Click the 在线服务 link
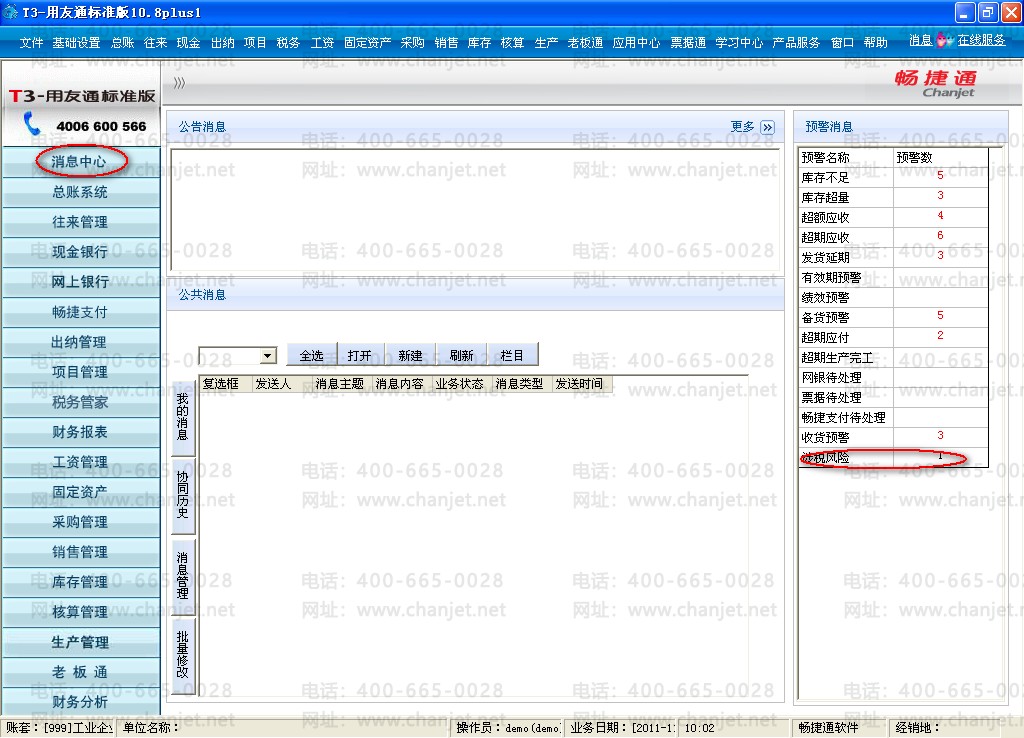The height and width of the screenshot is (738, 1024). [982, 40]
